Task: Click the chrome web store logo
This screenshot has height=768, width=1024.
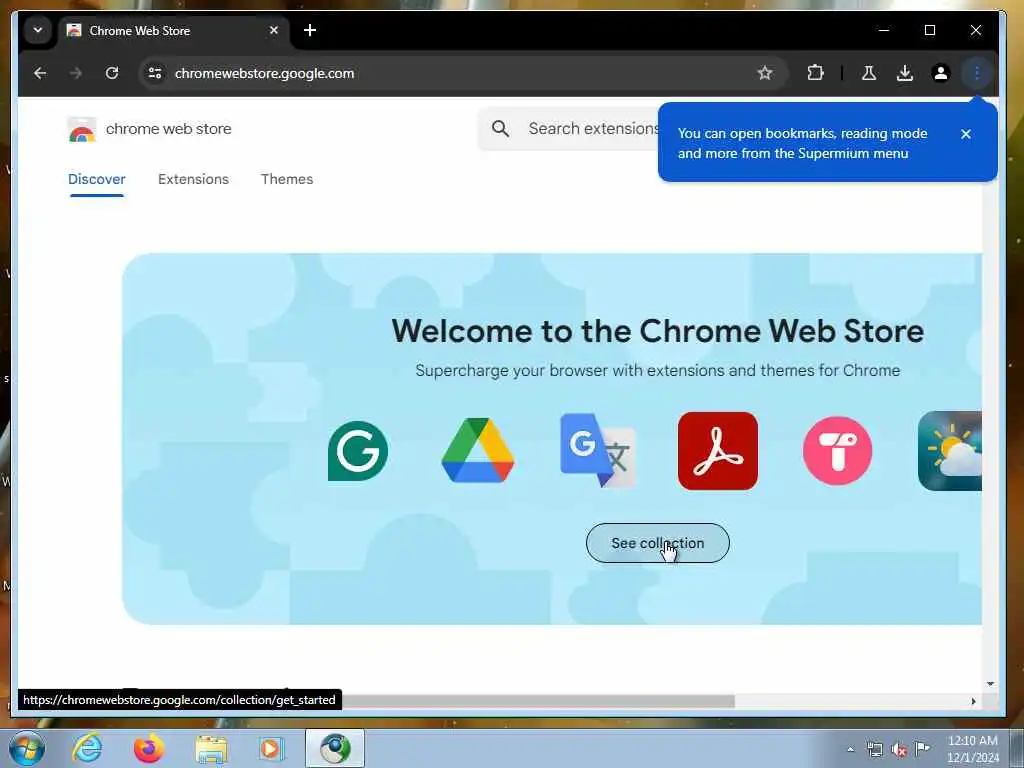Action: click(150, 129)
